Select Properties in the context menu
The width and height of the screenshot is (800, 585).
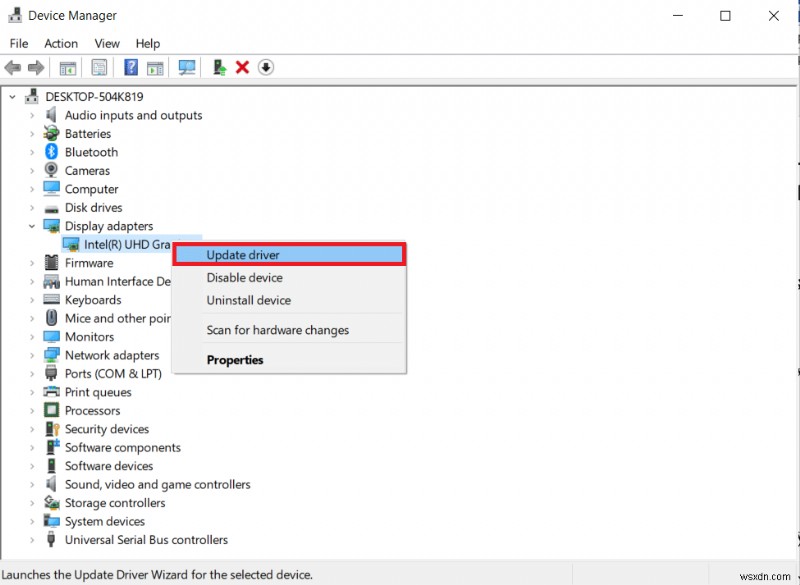[234, 360]
